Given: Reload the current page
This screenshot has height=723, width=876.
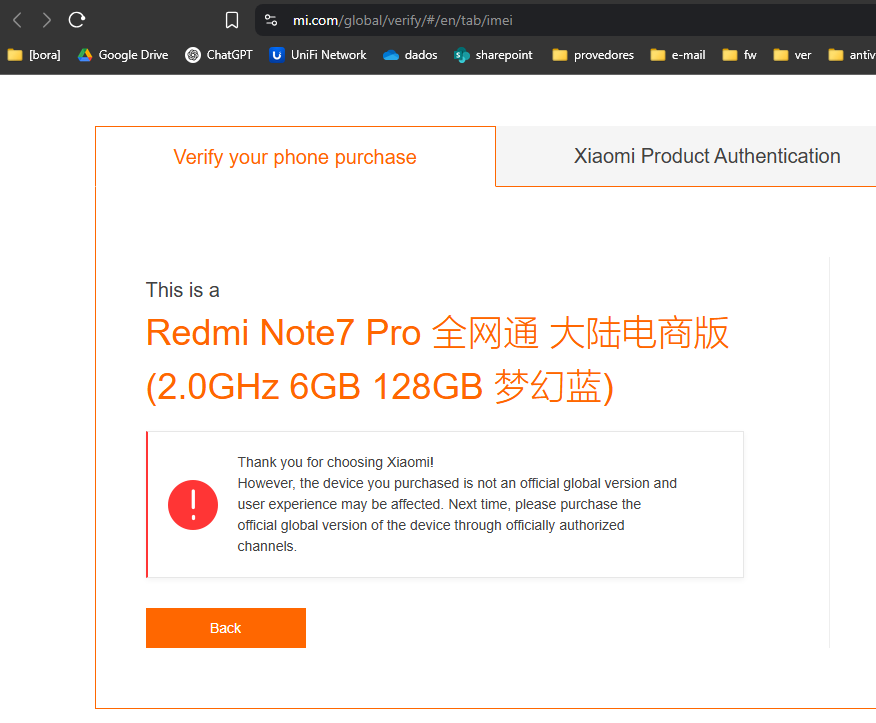Looking at the screenshot, I should pyautogui.click(x=77, y=20).
